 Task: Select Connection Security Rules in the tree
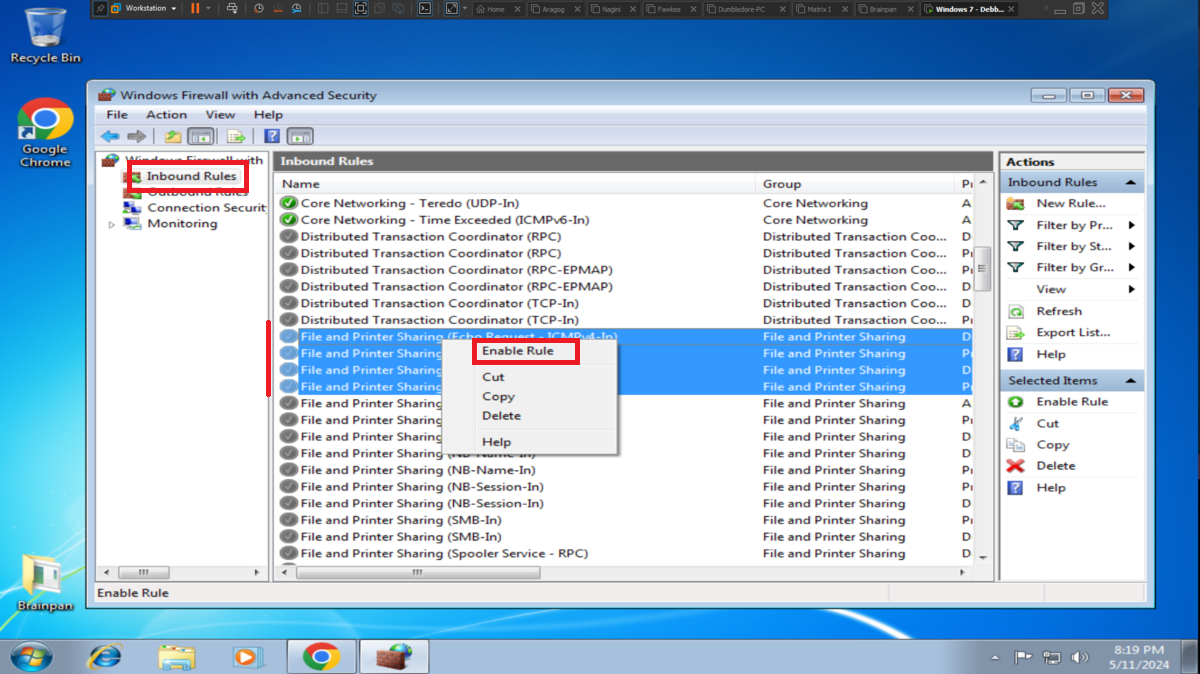pyautogui.click(x=206, y=208)
